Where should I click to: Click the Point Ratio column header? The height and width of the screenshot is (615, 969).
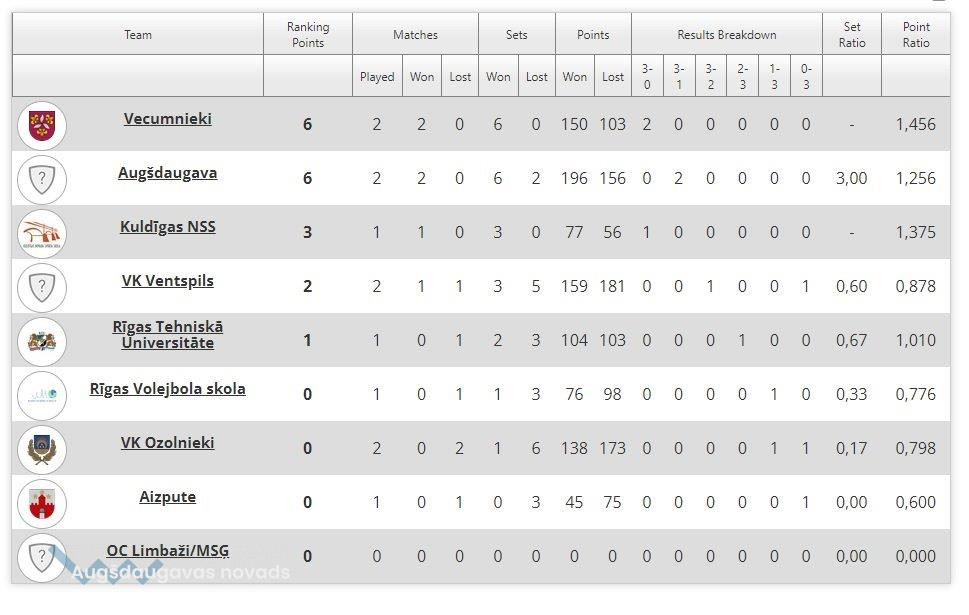point(916,34)
